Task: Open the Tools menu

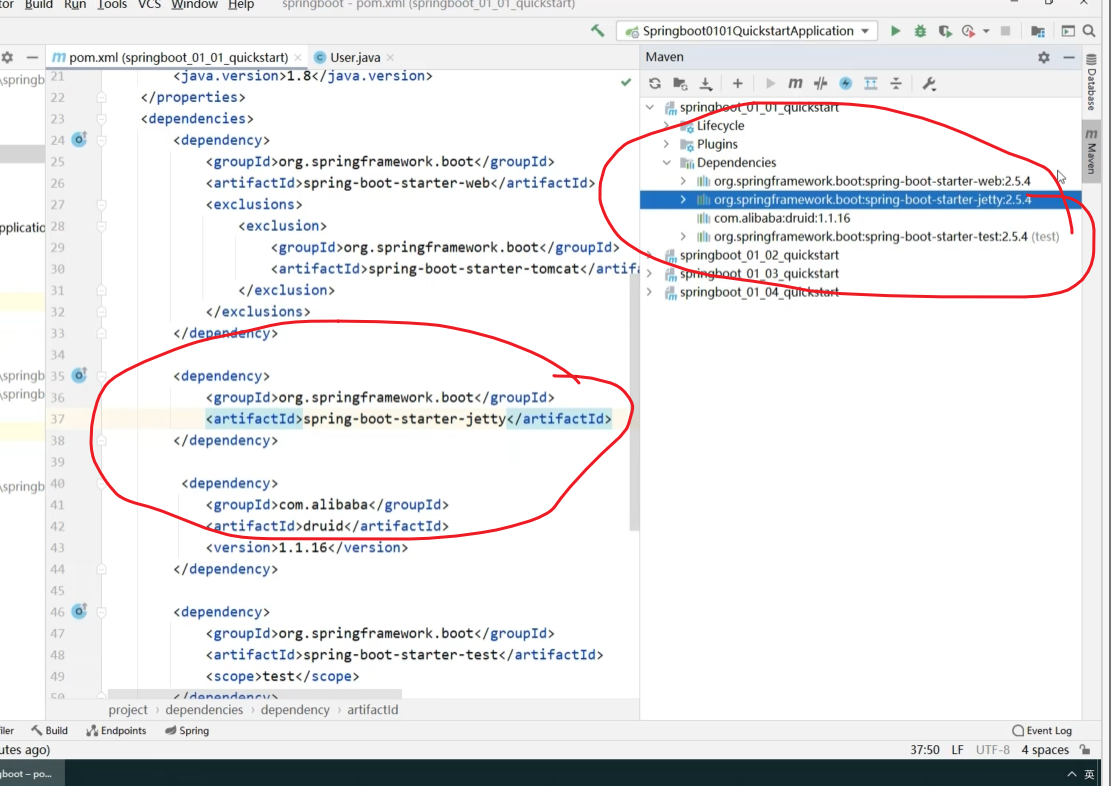Action: (112, 5)
